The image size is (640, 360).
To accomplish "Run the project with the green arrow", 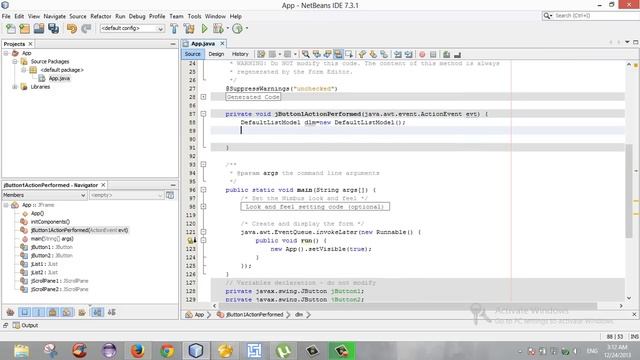I will click(x=204, y=29).
